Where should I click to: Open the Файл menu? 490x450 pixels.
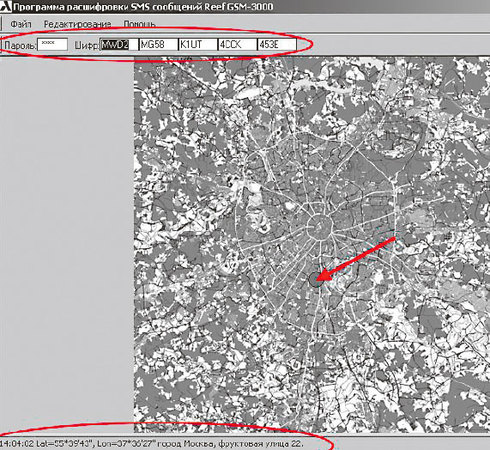pos(21,24)
